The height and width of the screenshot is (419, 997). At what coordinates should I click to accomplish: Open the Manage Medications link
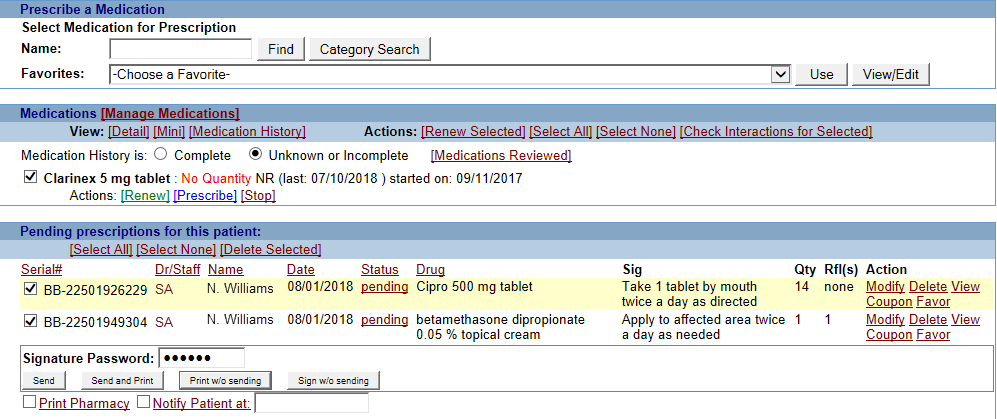click(x=170, y=114)
